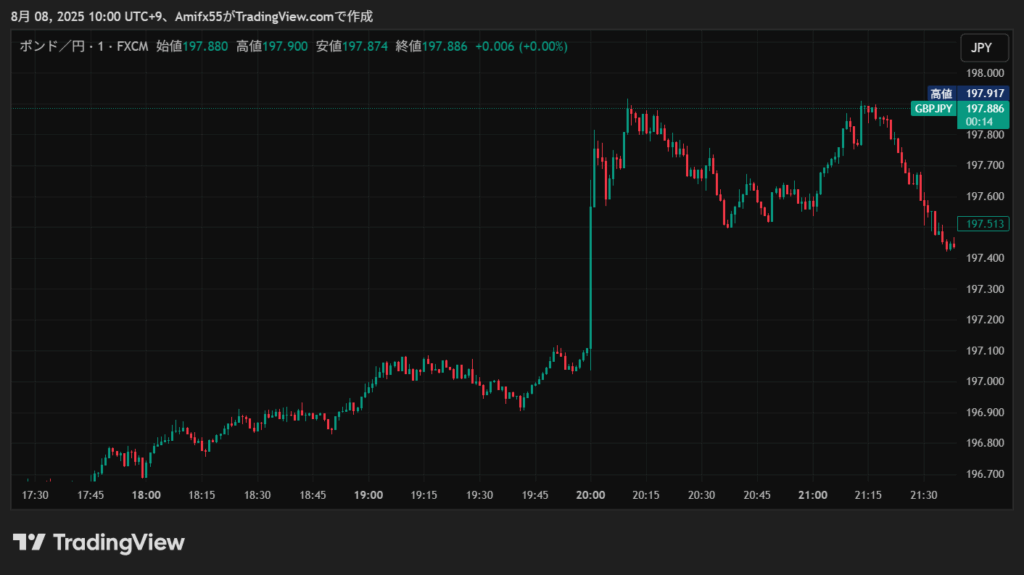Click the 21:00 time axis label

click(812, 495)
